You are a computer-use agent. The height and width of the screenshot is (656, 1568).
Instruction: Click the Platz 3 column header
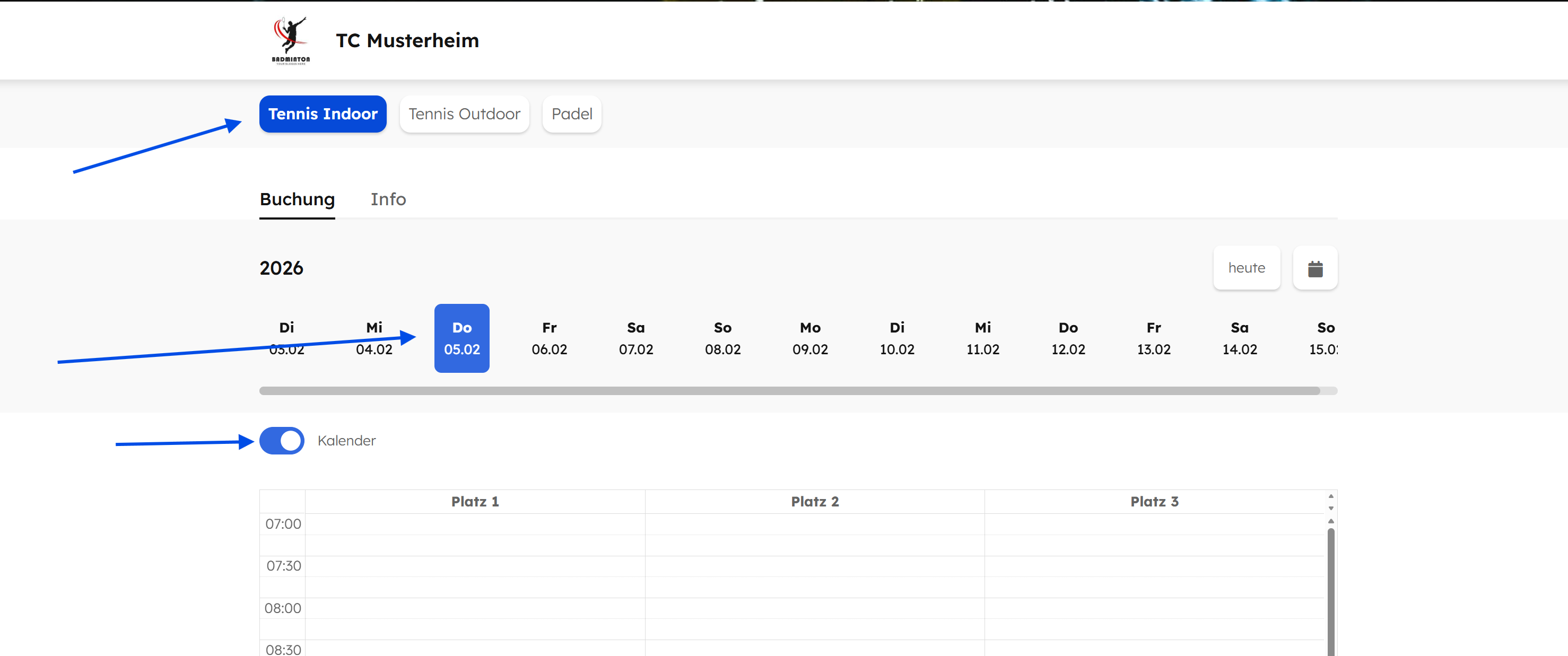1154,502
